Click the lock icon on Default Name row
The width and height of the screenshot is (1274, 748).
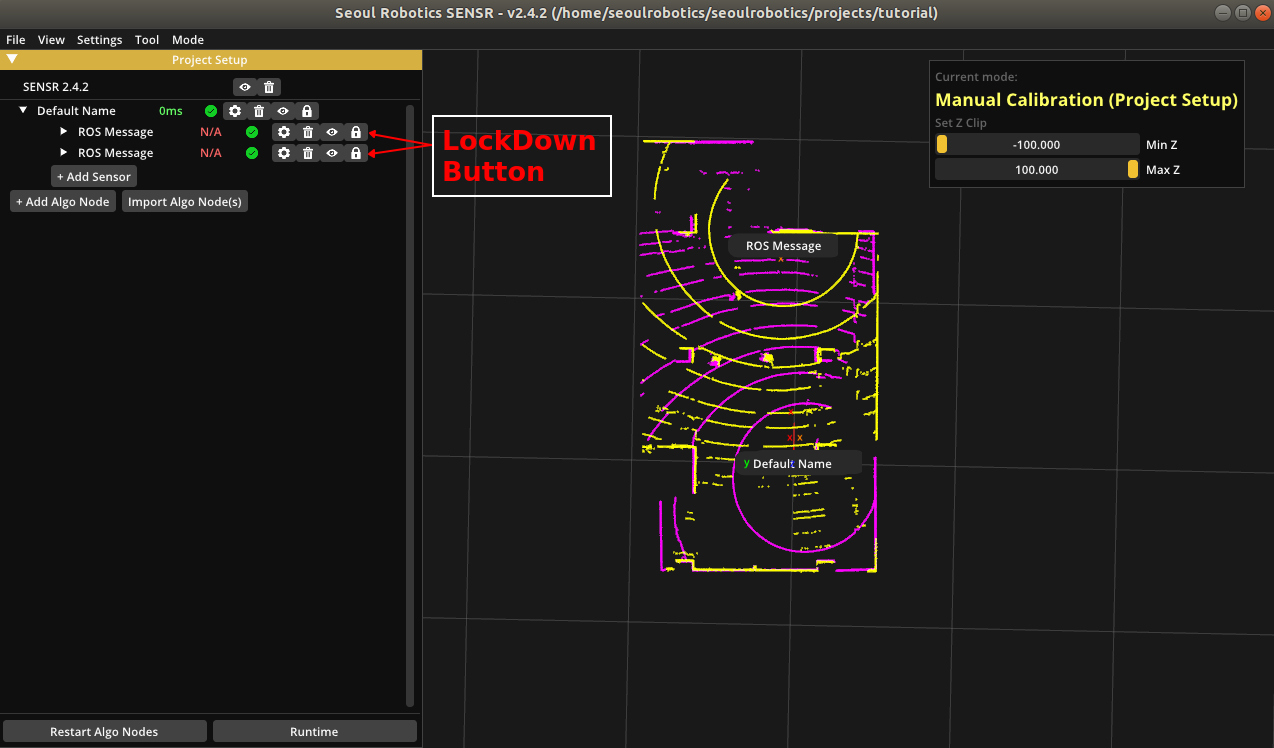coord(307,111)
